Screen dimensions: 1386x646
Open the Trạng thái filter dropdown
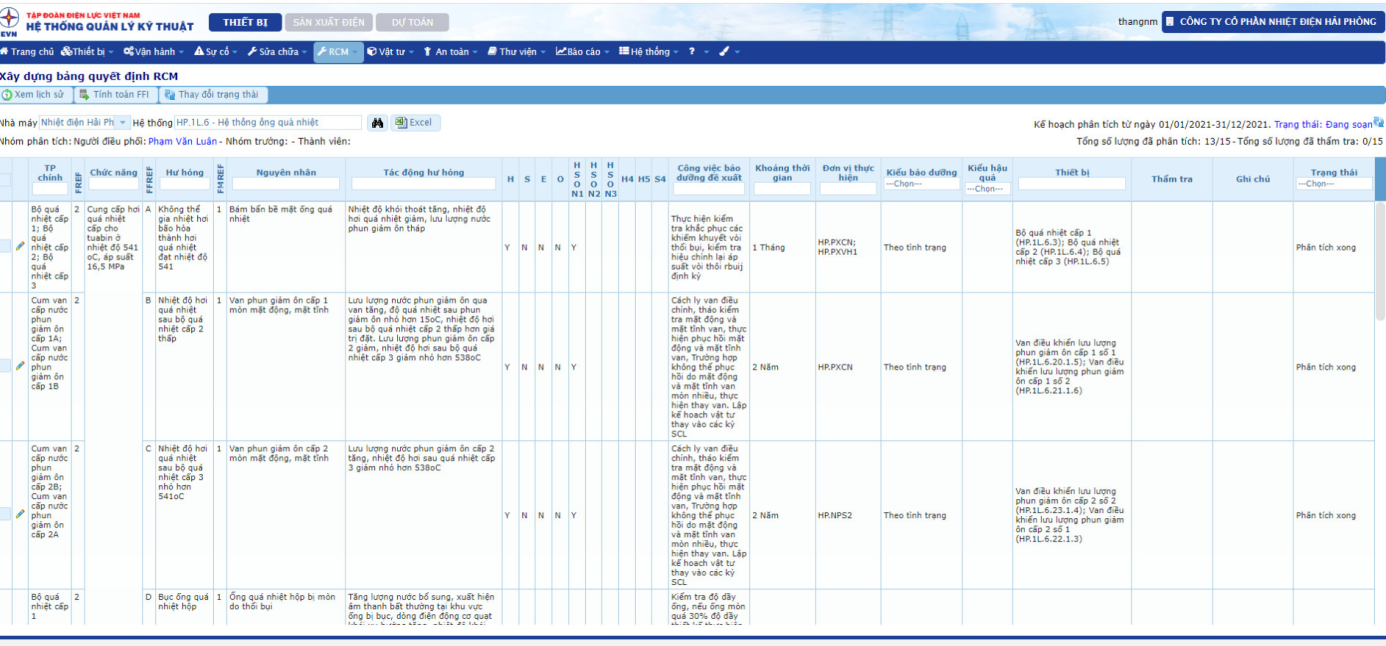(x=1334, y=184)
